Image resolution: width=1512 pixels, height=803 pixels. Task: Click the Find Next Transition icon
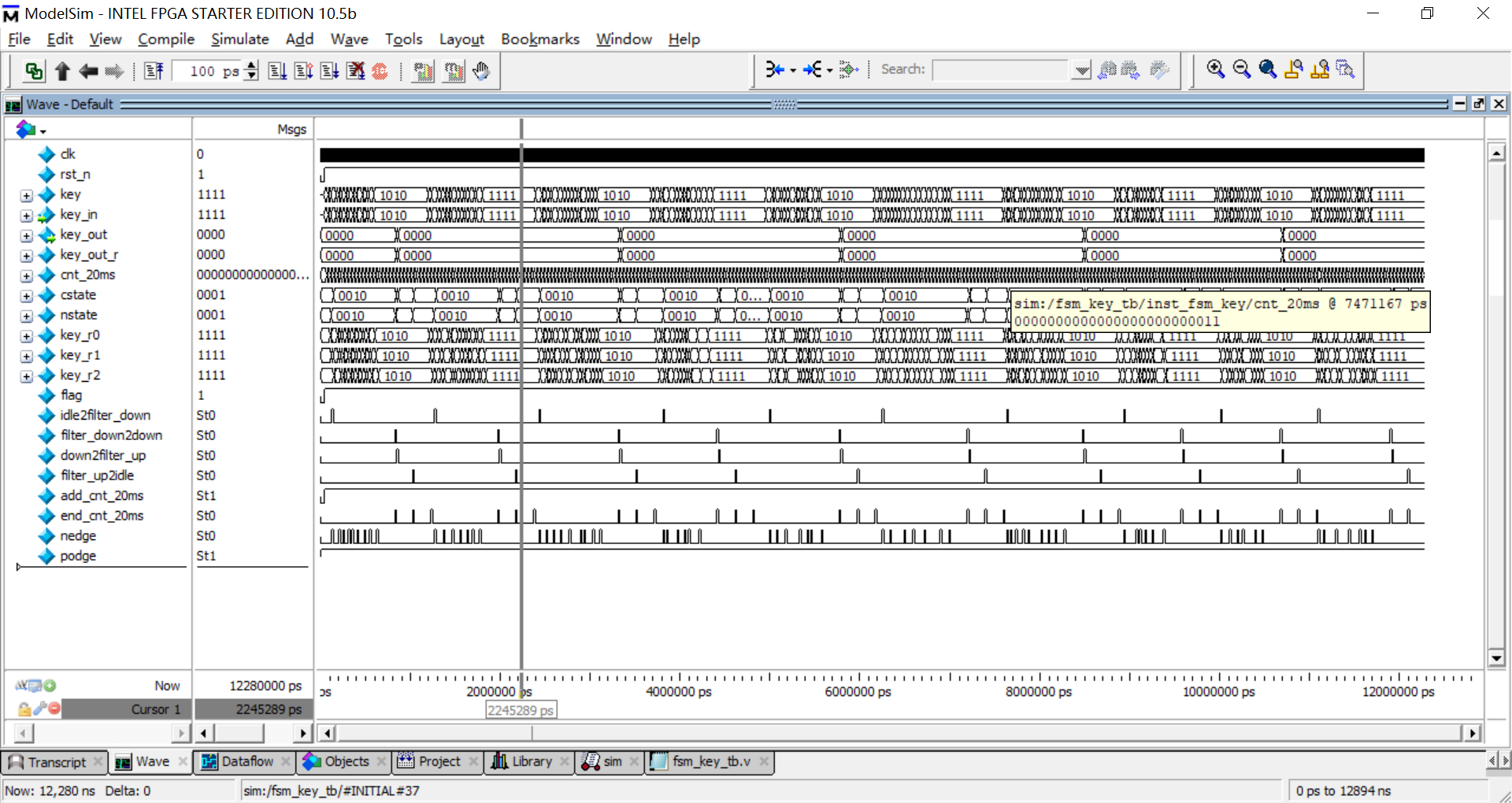tap(812, 69)
